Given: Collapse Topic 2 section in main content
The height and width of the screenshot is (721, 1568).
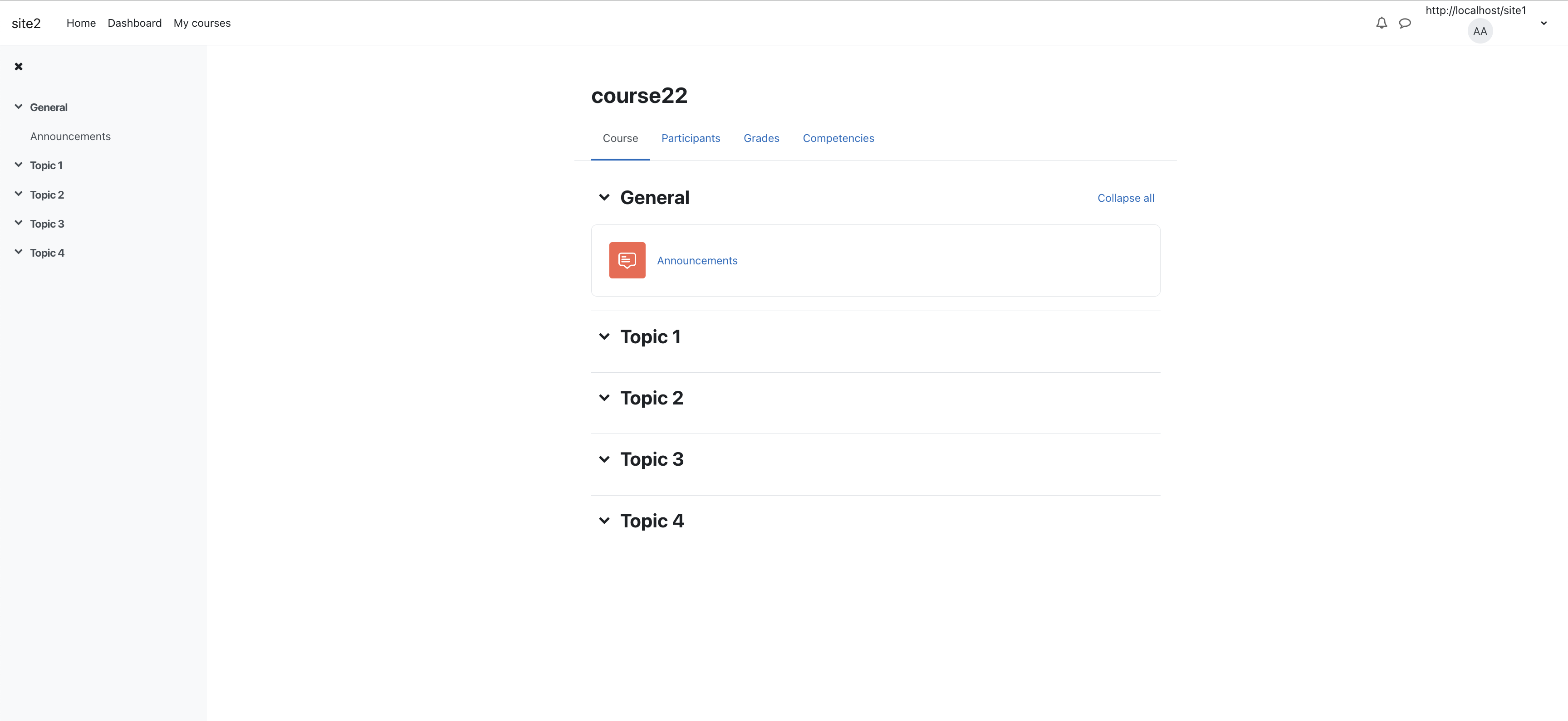Looking at the screenshot, I should tap(604, 398).
